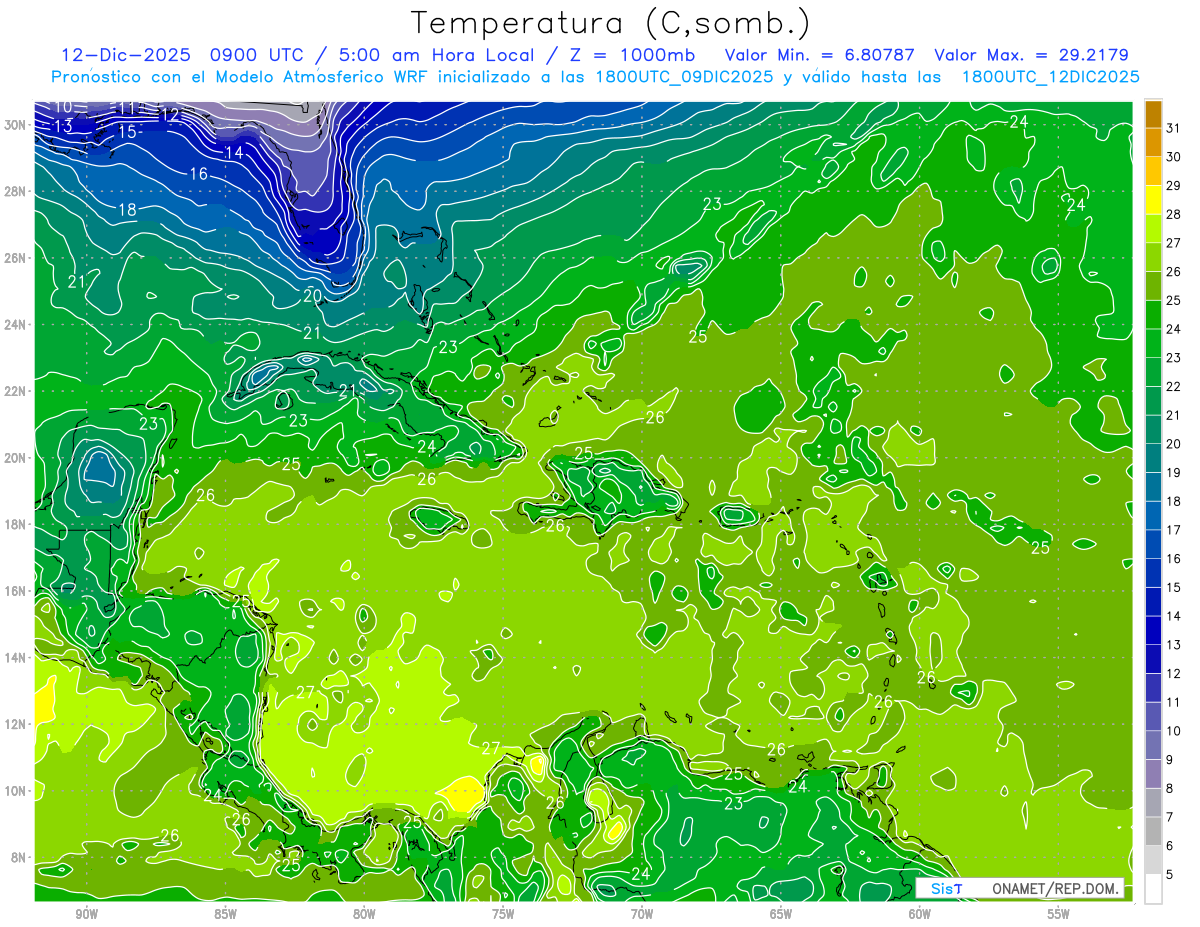Click the legend value '17' on the color bar
The image size is (1200, 927).
(1174, 530)
